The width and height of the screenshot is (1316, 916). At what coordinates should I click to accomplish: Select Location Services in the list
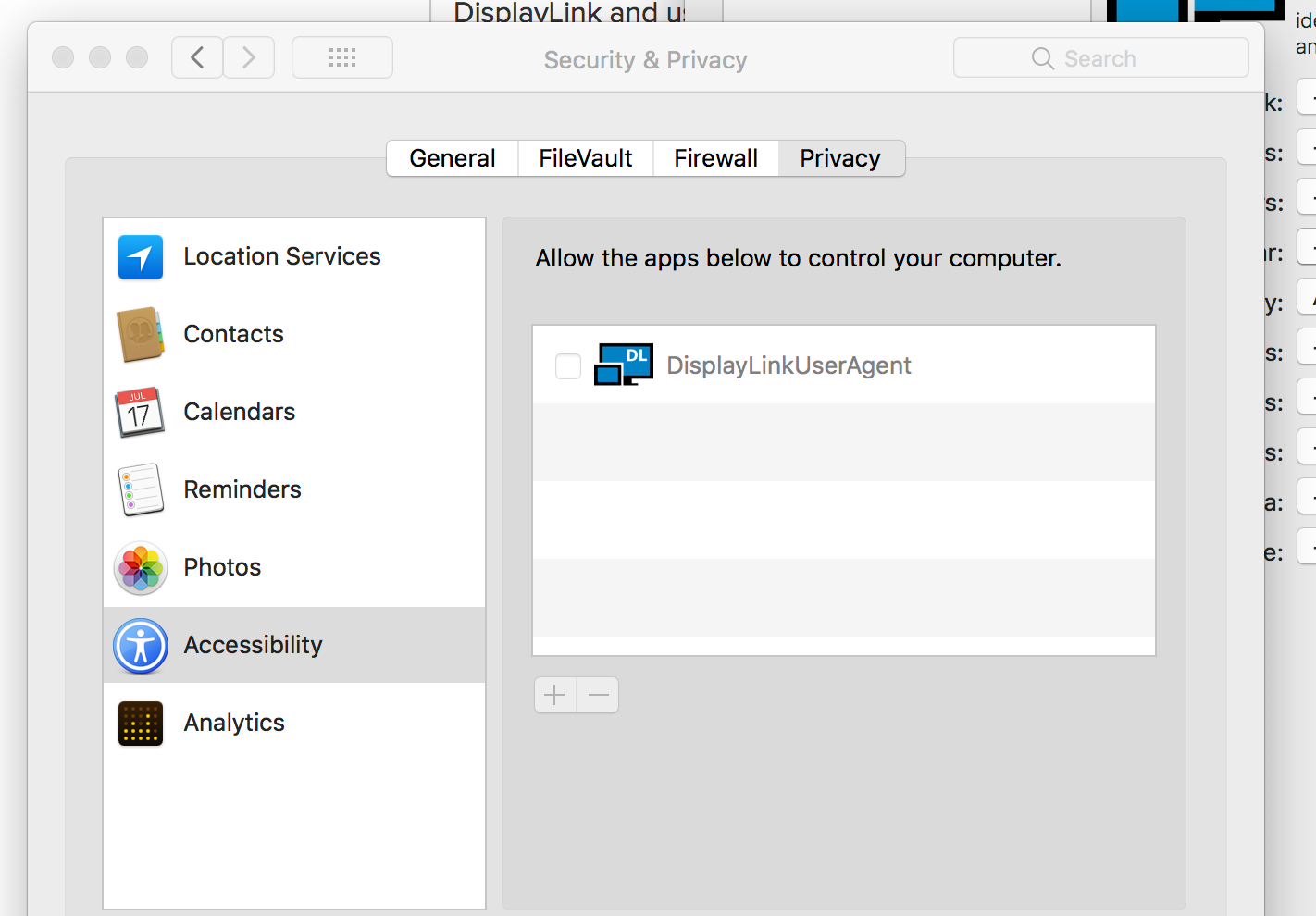coord(294,257)
